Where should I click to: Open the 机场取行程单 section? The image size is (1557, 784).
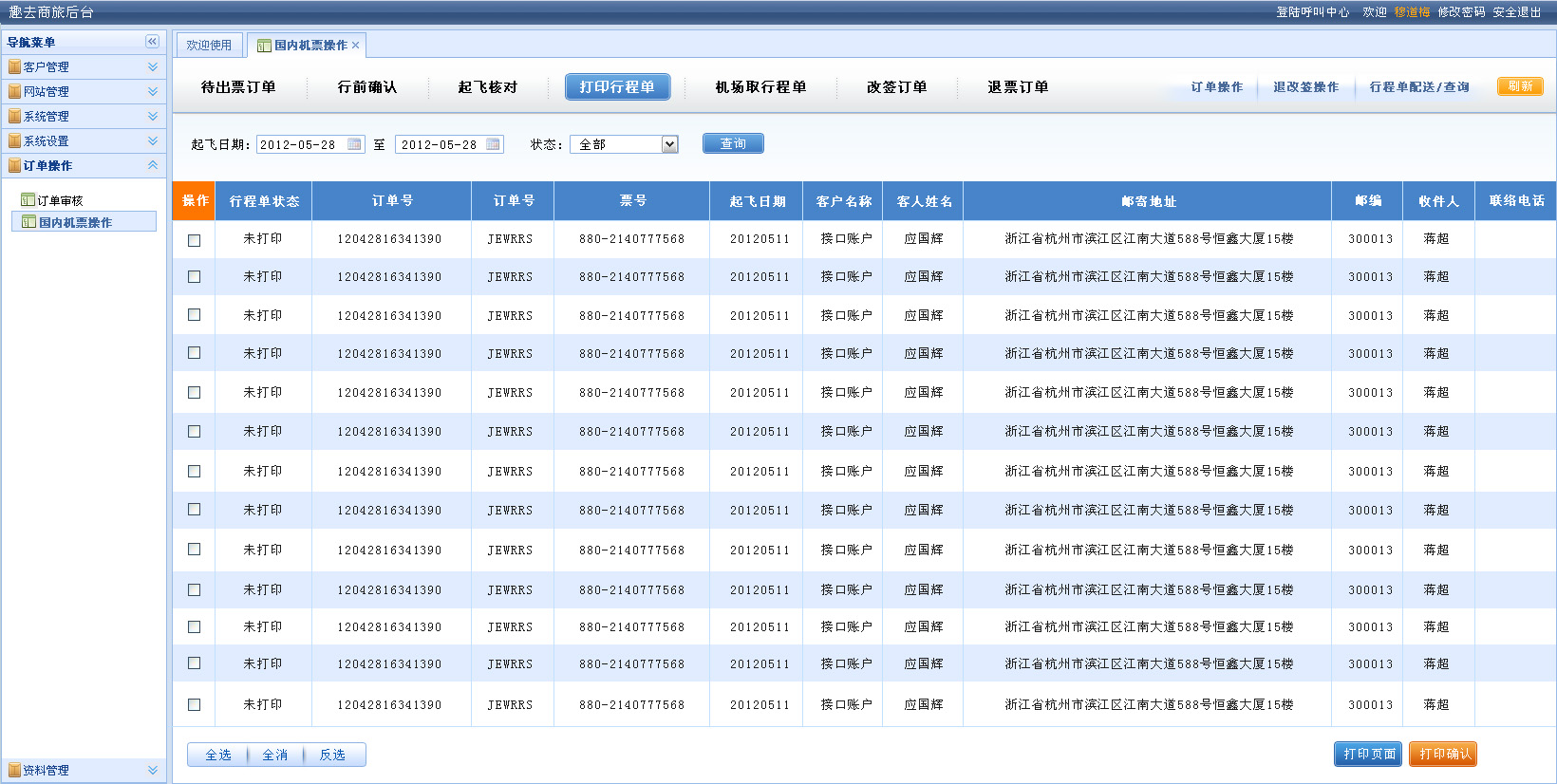[x=761, y=87]
